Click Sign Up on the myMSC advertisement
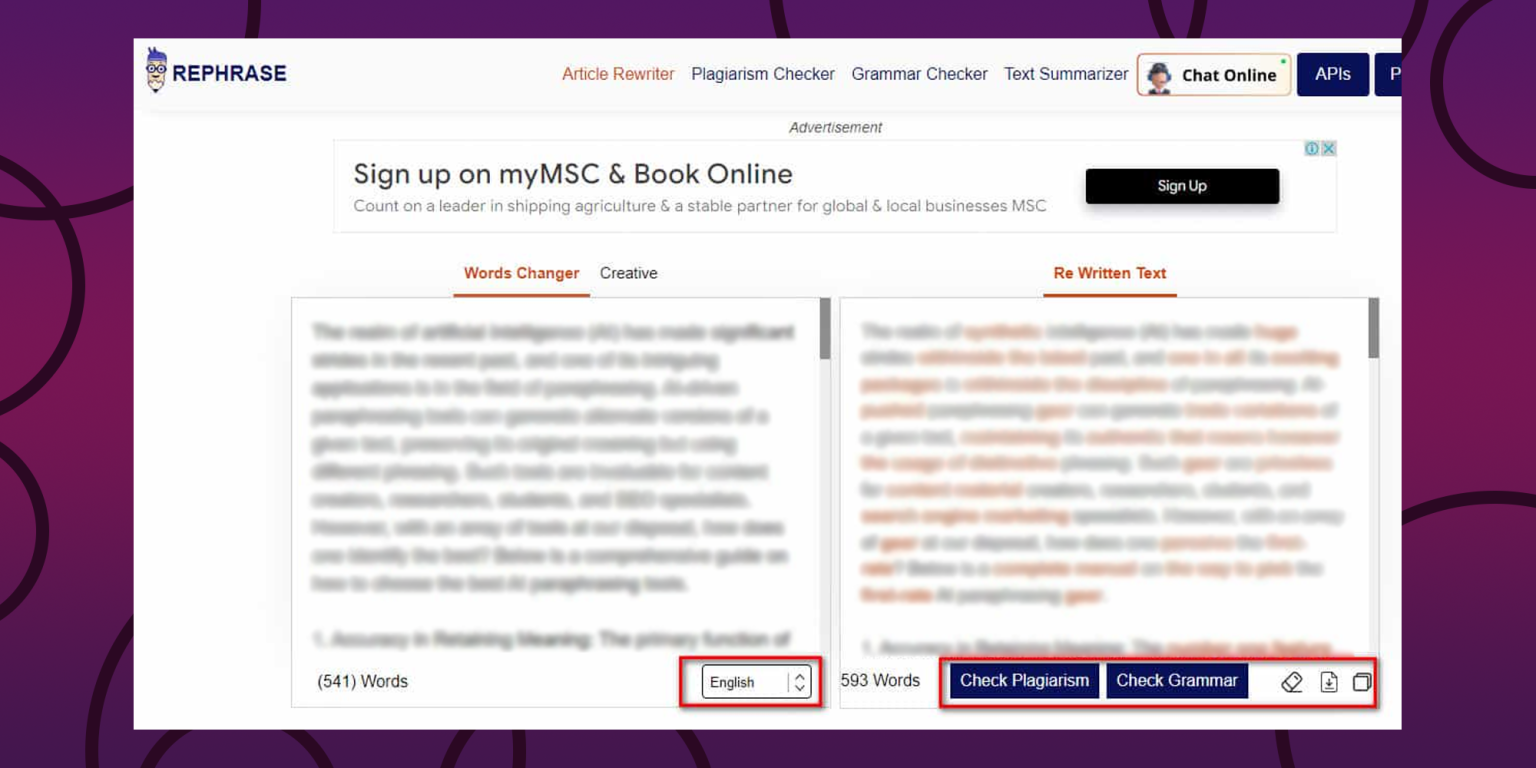 coord(1181,185)
